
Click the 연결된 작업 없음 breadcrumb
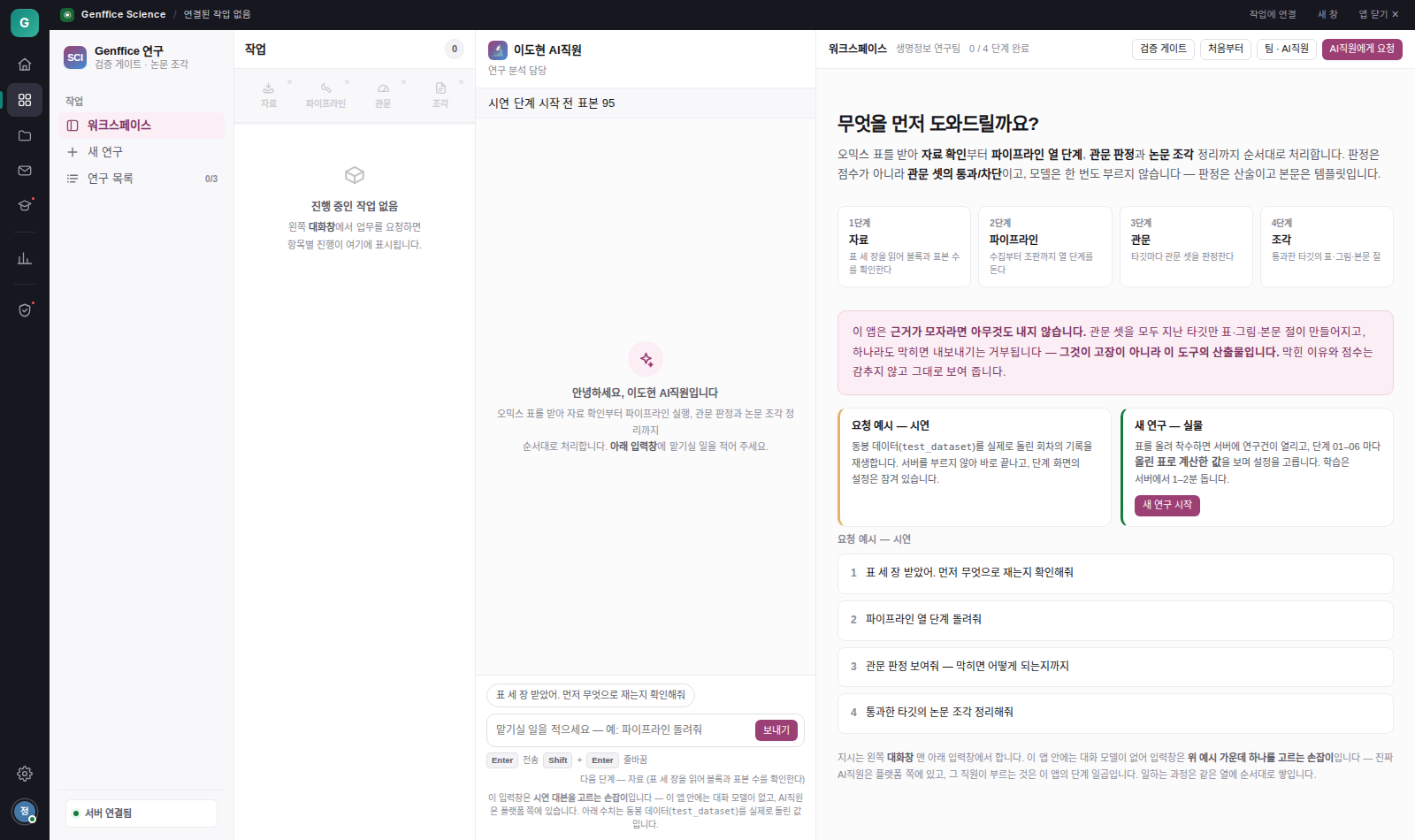coord(217,14)
